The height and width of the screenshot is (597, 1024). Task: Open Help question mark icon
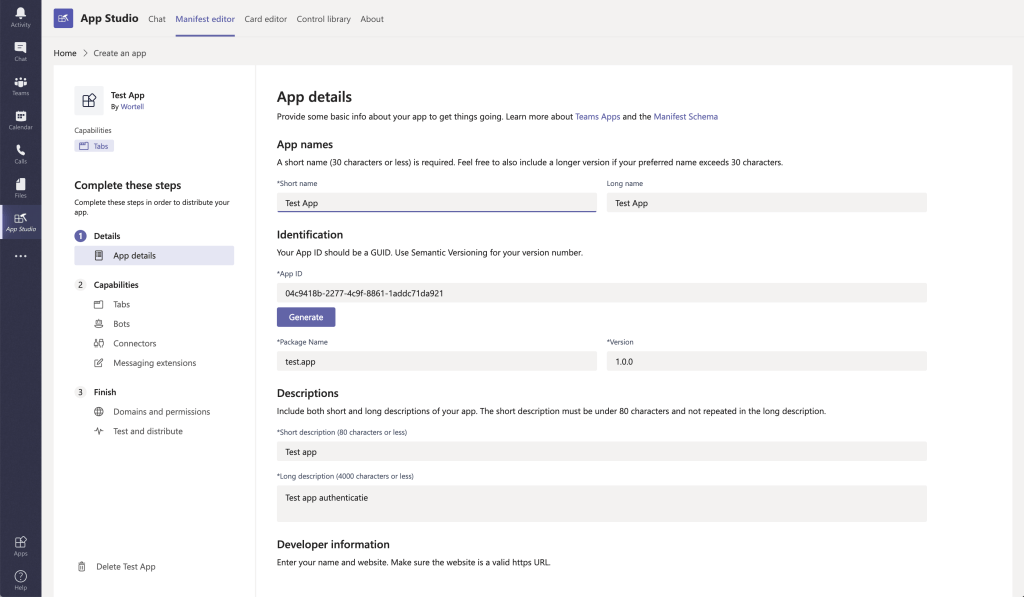click(x=20, y=579)
